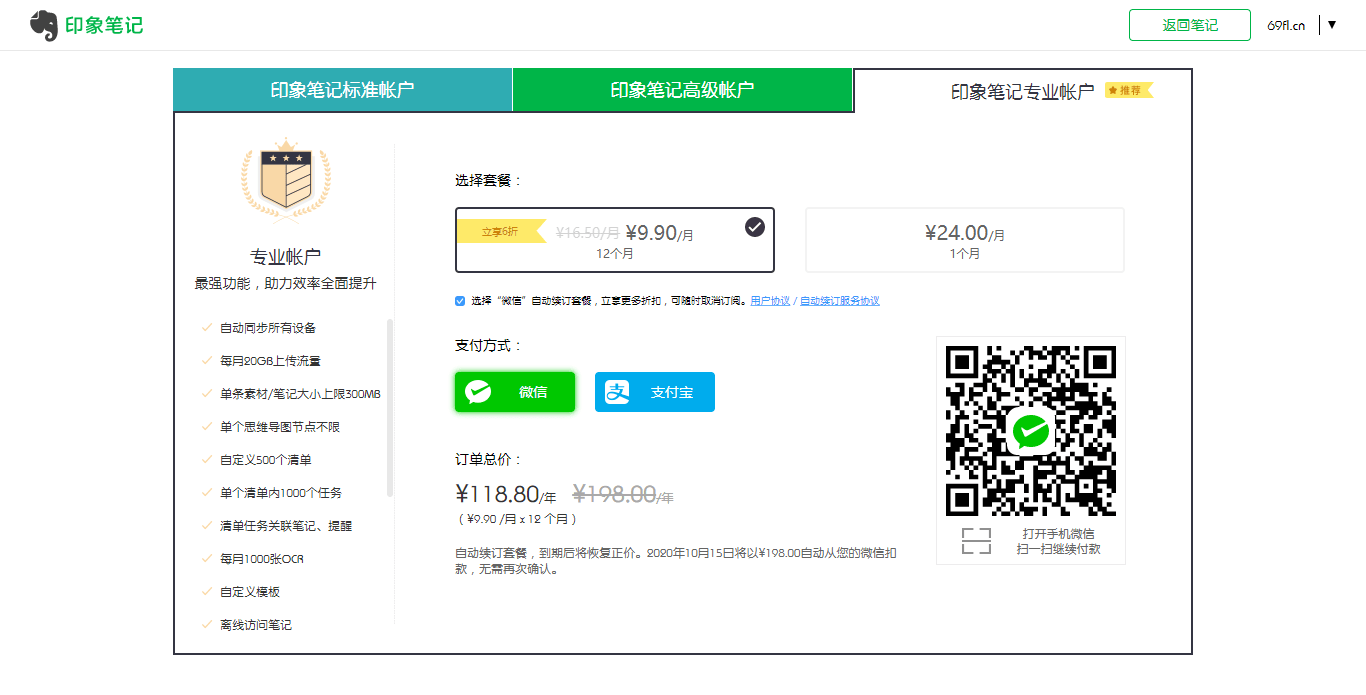The image size is (1366, 695).
Task: Open the account dropdown arrow next to 69fl.cn
Action: coord(1331,25)
